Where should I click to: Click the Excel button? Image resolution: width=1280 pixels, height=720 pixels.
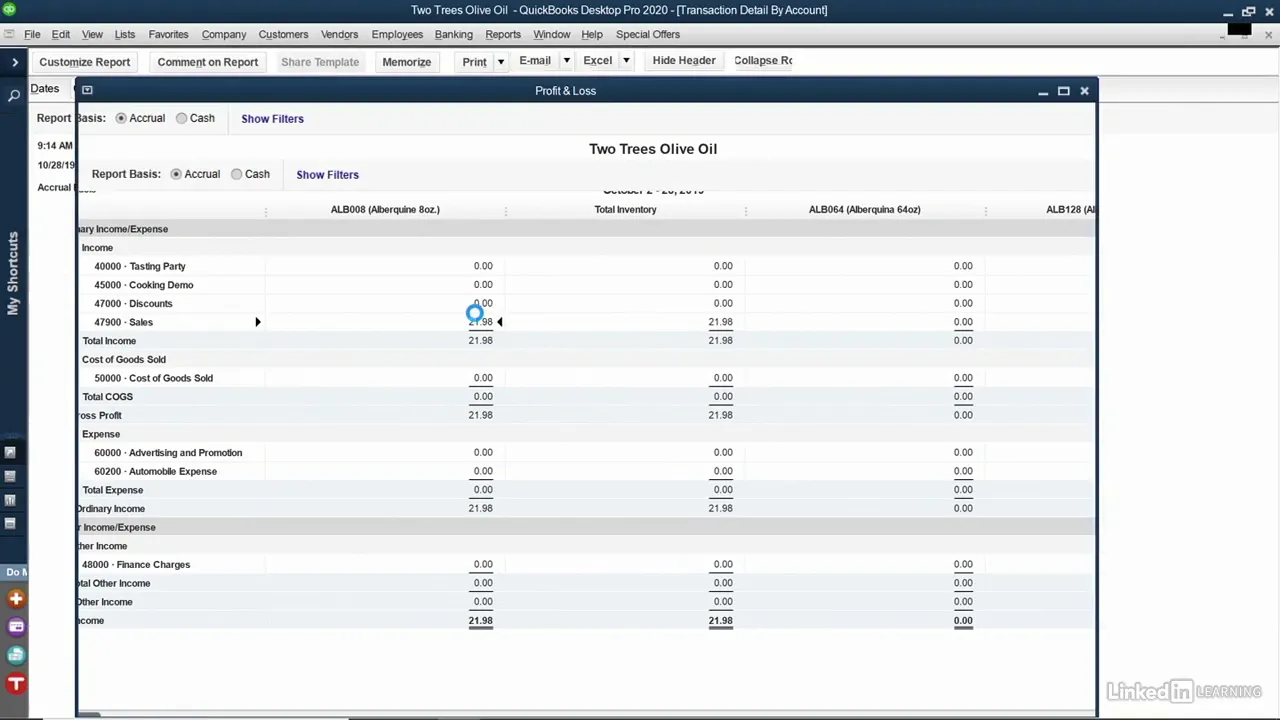click(x=598, y=61)
